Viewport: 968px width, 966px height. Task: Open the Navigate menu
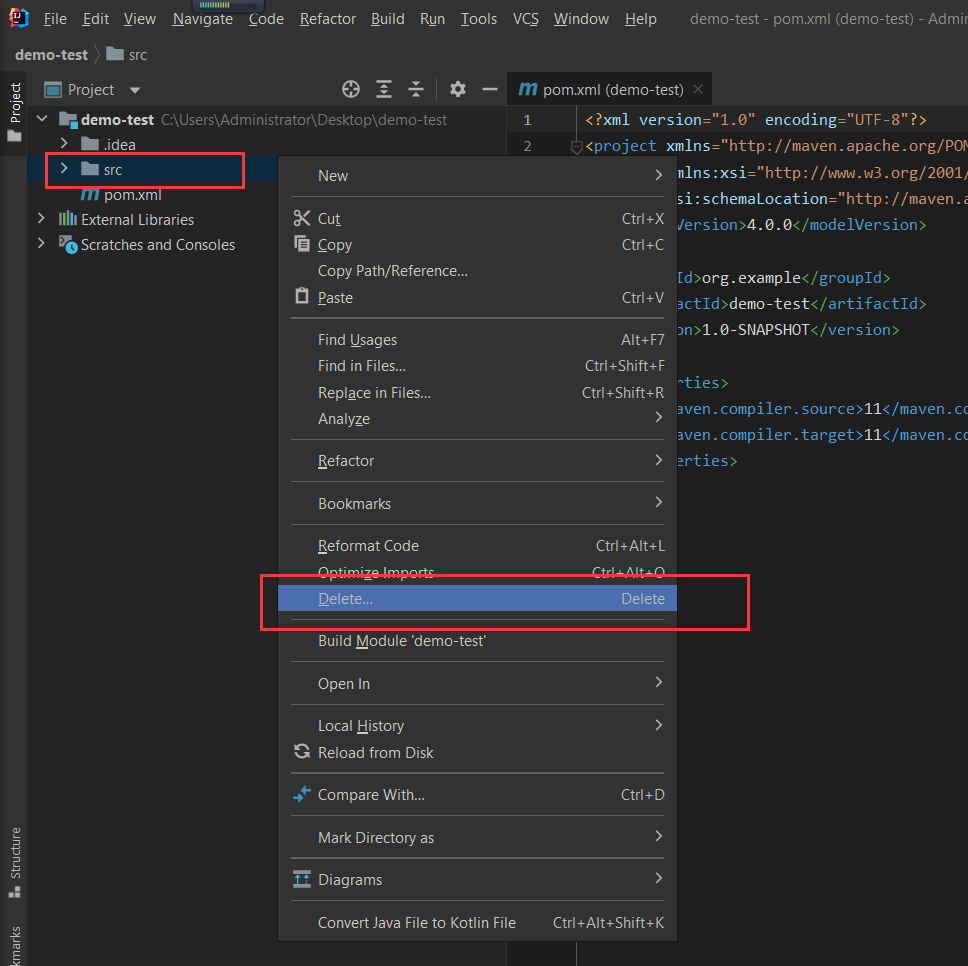click(202, 19)
